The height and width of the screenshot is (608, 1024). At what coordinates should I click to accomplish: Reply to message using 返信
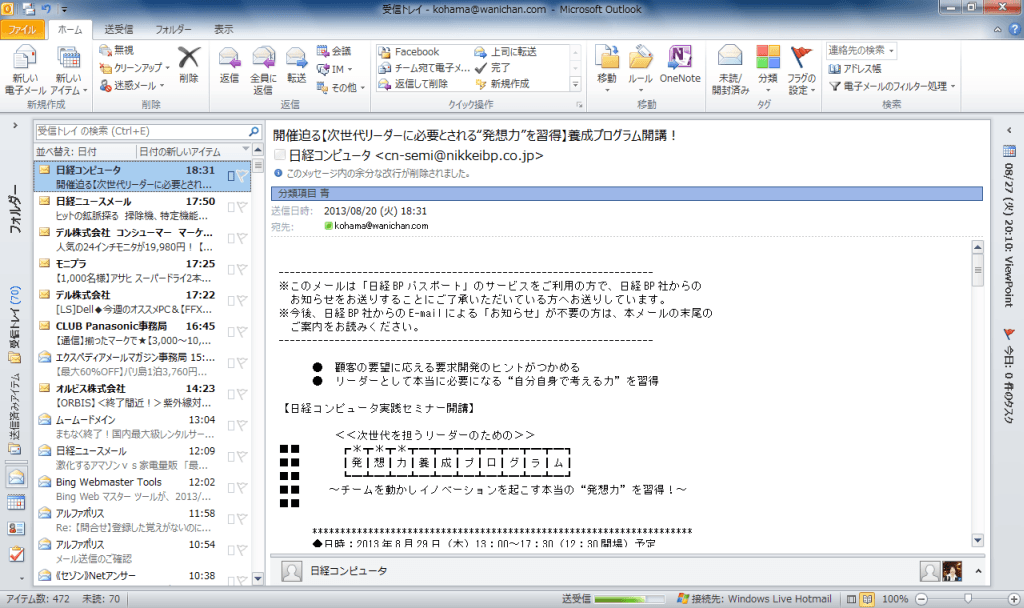(229, 65)
